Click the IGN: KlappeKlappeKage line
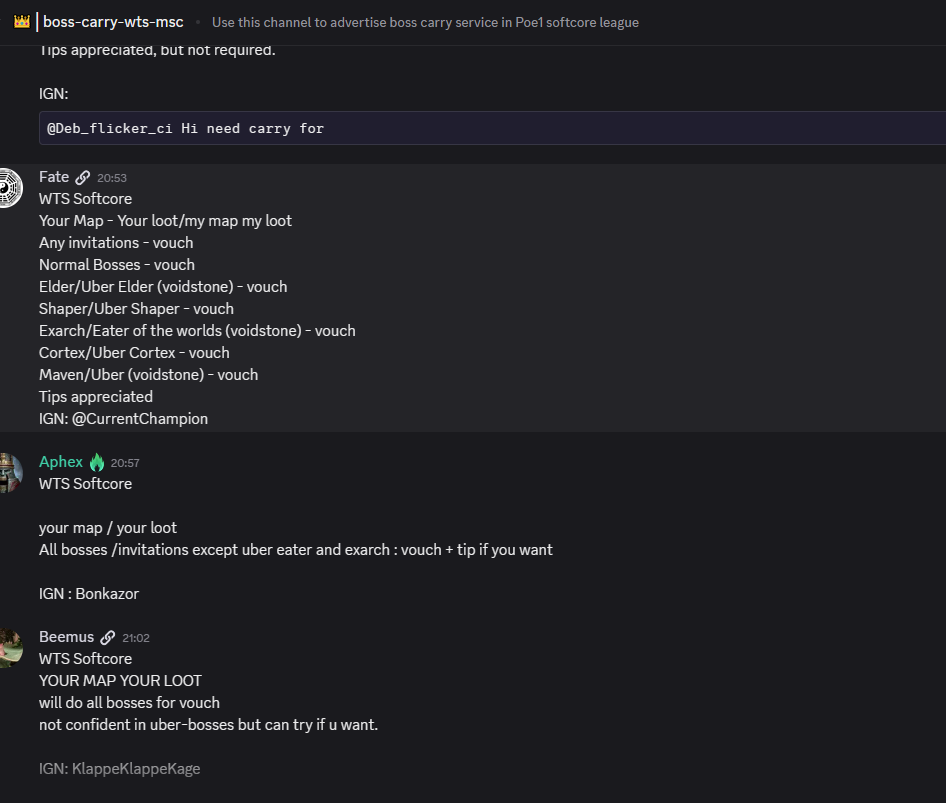The width and height of the screenshot is (946, 803). pyautogui.click(x=119, y=769)
